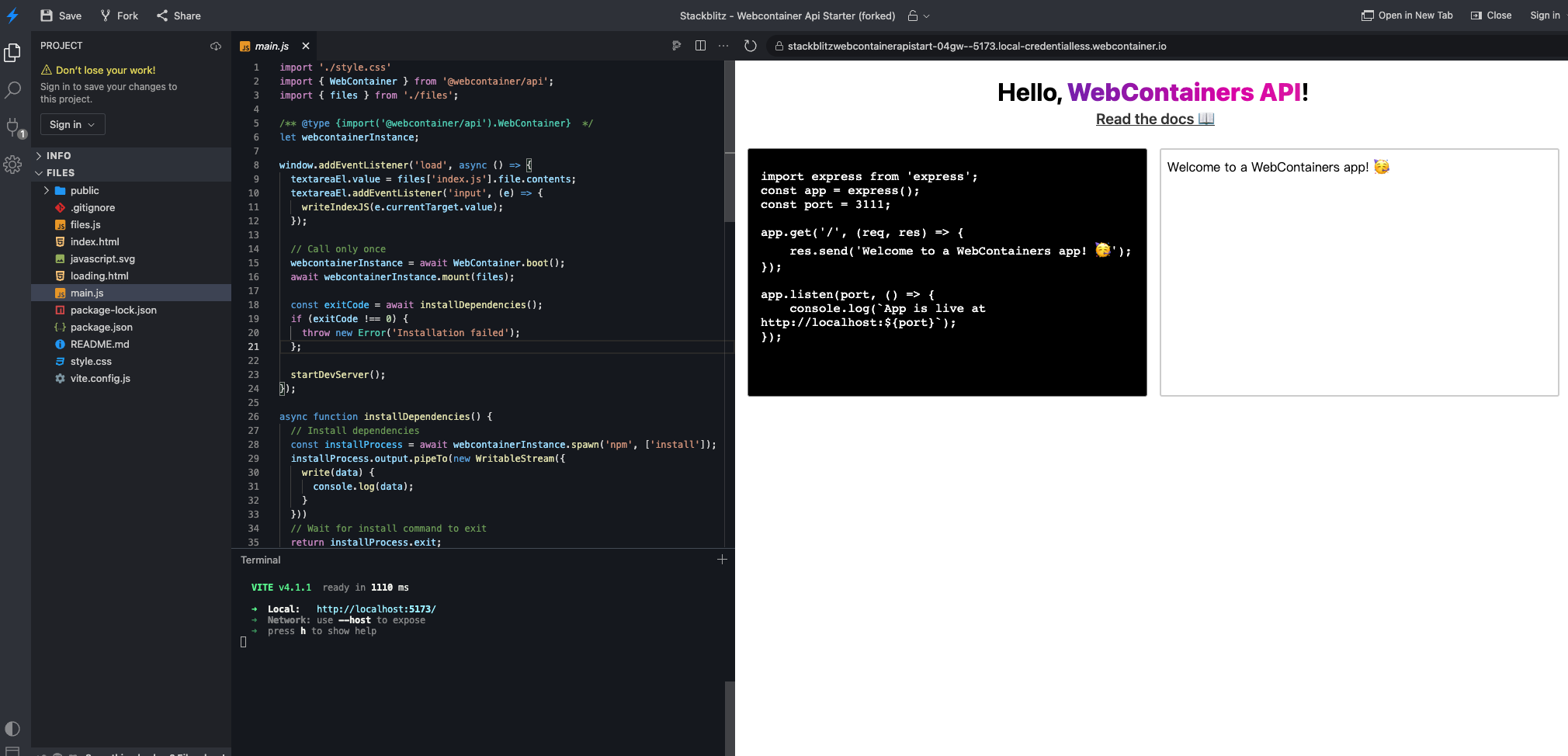
Task: Click the terminal vertical scrollbar
Action: coord(730,718)
